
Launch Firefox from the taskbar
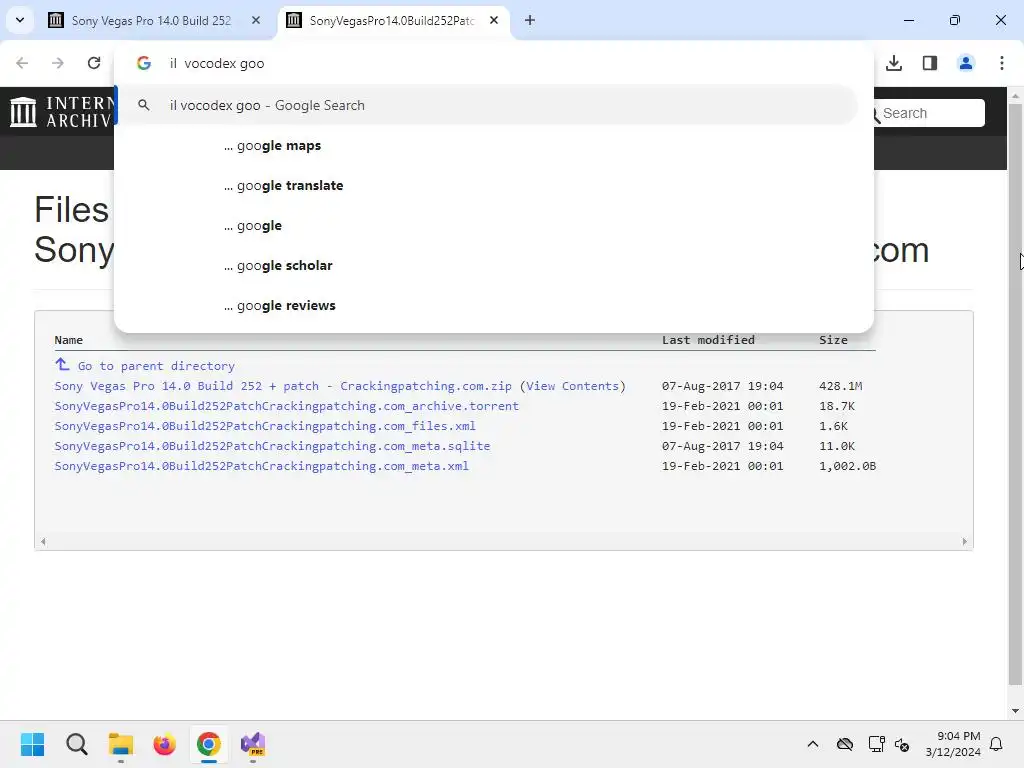click(x=165, y=744)
